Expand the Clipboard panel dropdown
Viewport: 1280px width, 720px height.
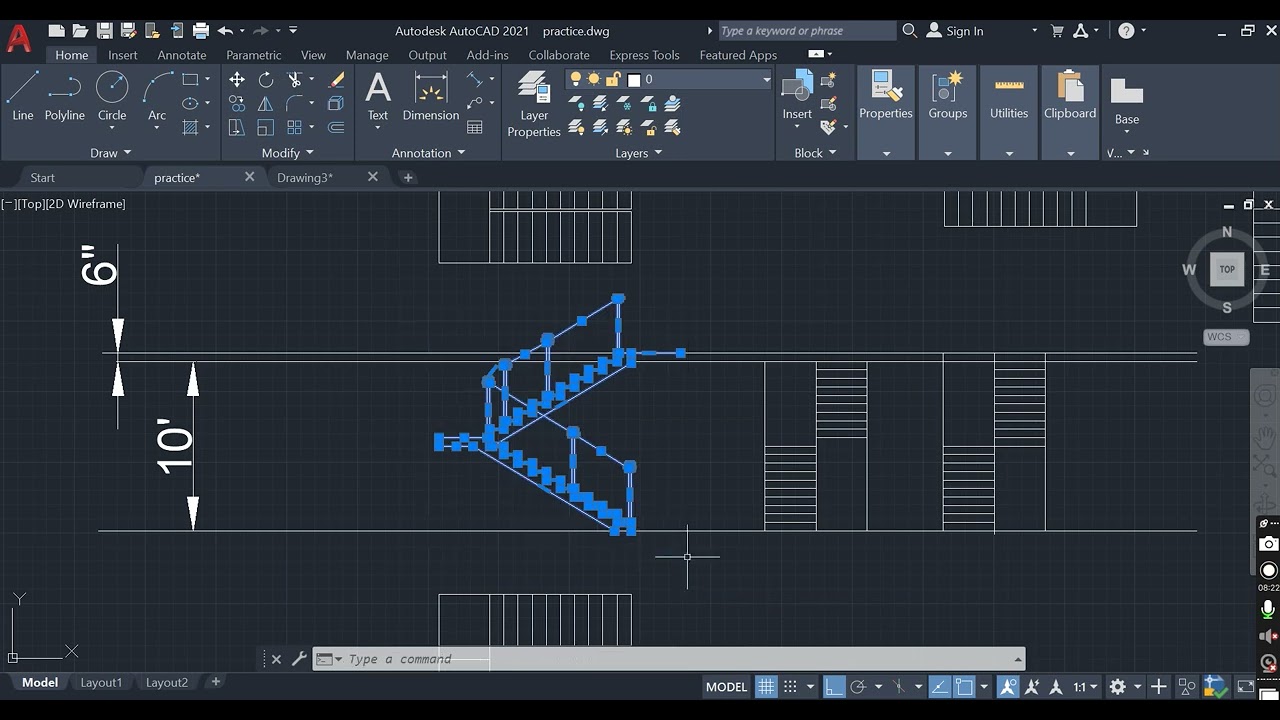[x=1070, y=153]
